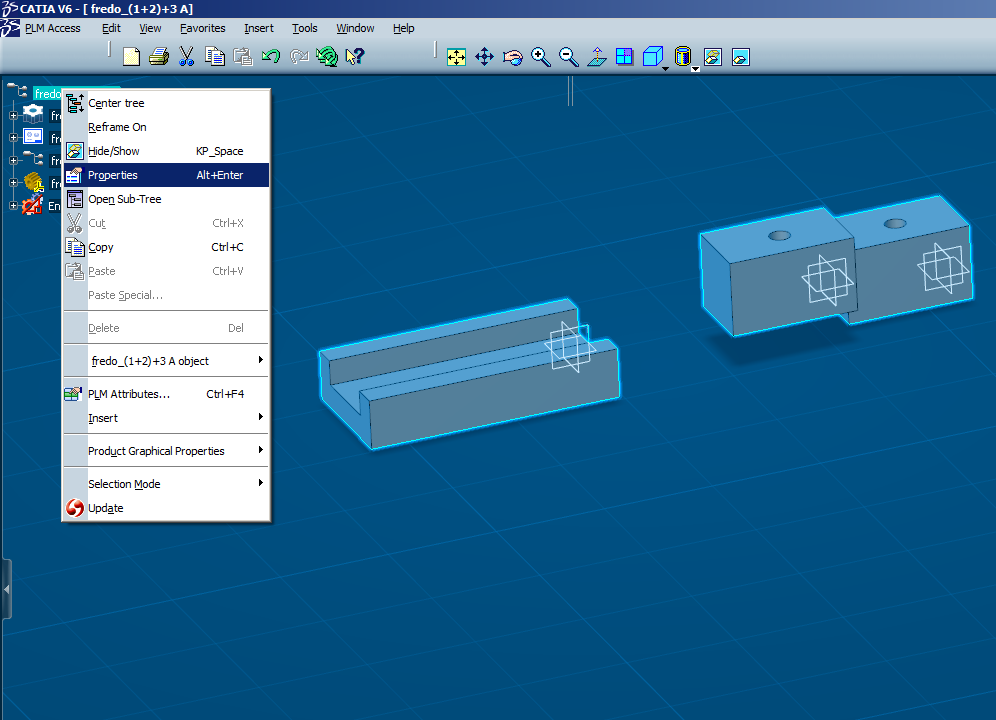Image resolution: width=996 pixels, height=720 pixels.
Task: Click the Cut scissors icon in toolbar
Action: point(186,57)
